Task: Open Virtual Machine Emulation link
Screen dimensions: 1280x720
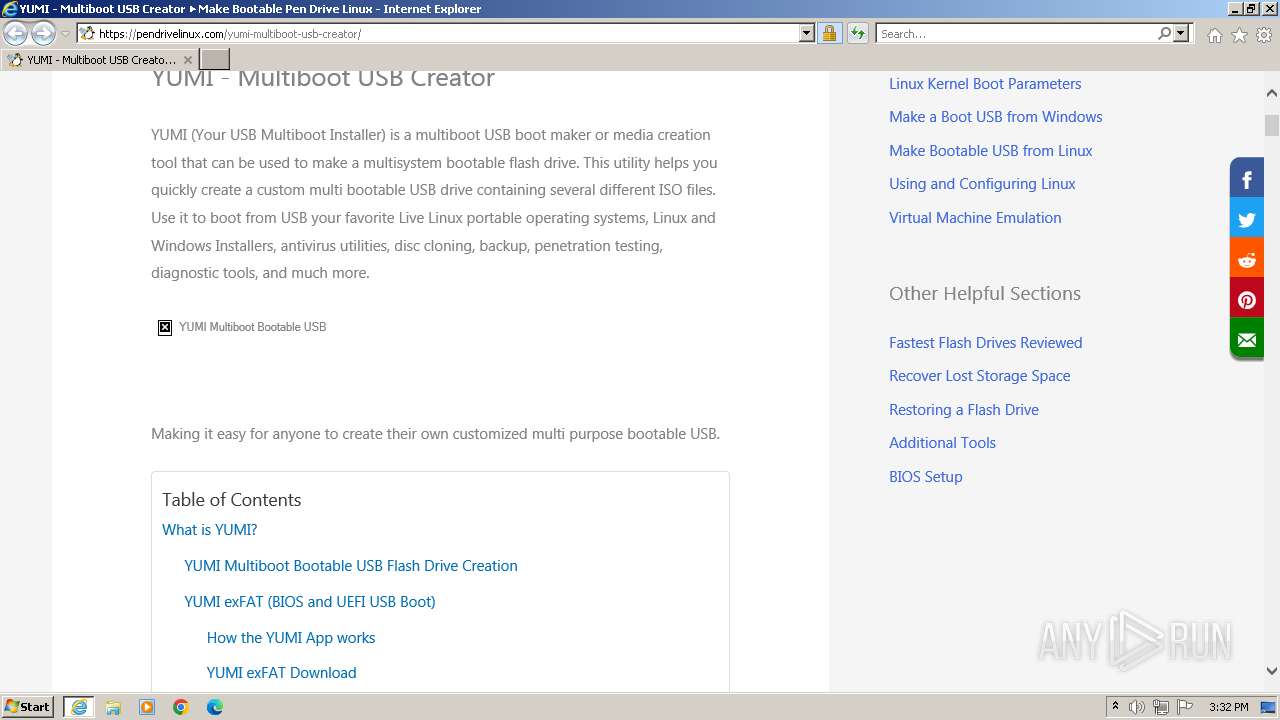Action: 975,218
